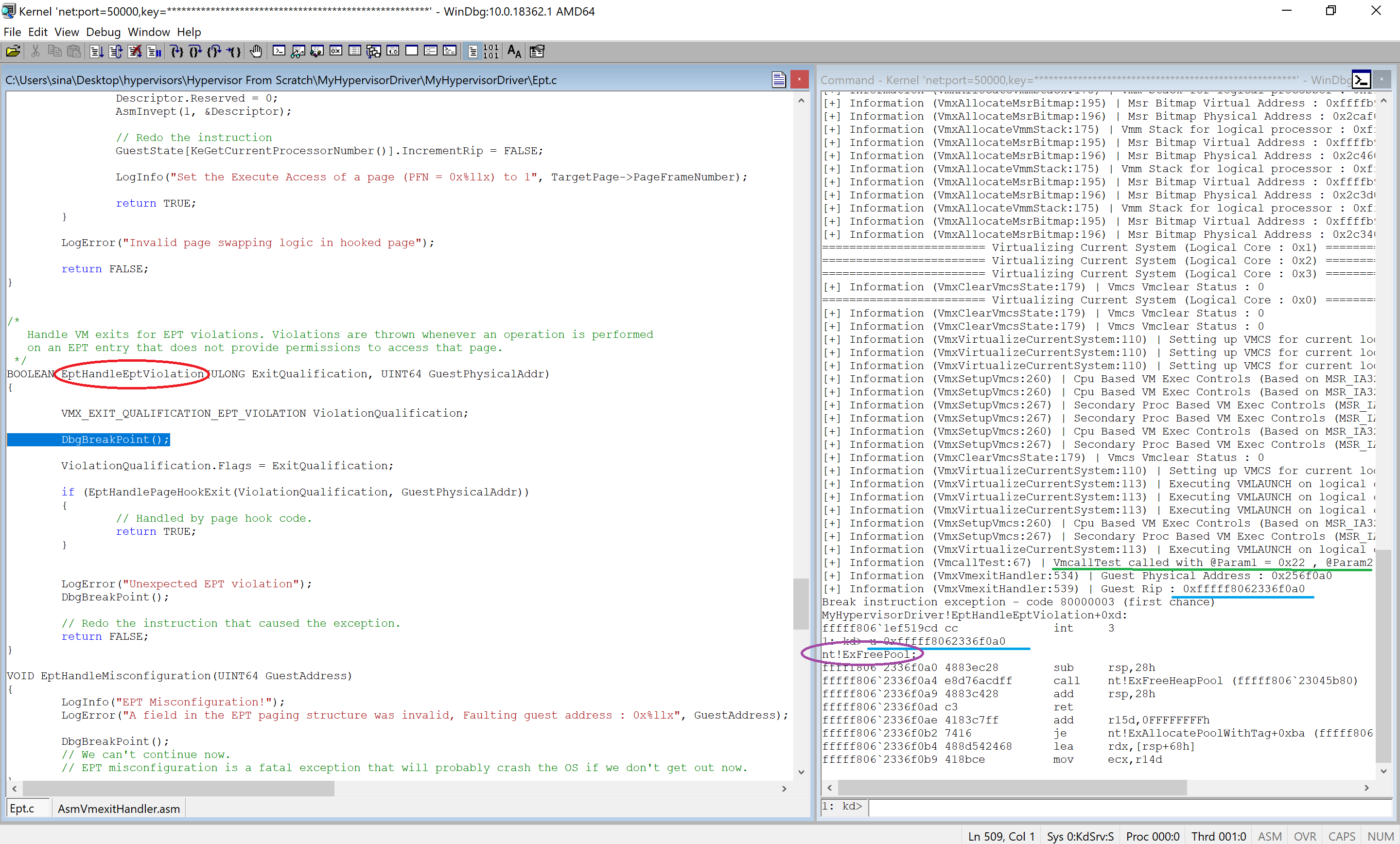Open the Call Stack window icon
Viewport: 1400px width, 844px height.
(374, 51)
